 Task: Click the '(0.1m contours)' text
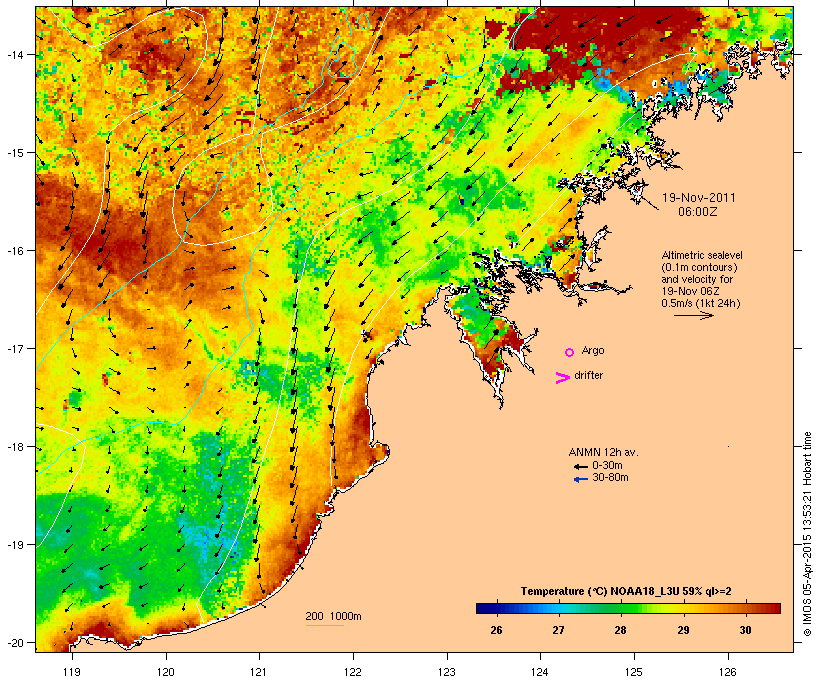[700, 267]
